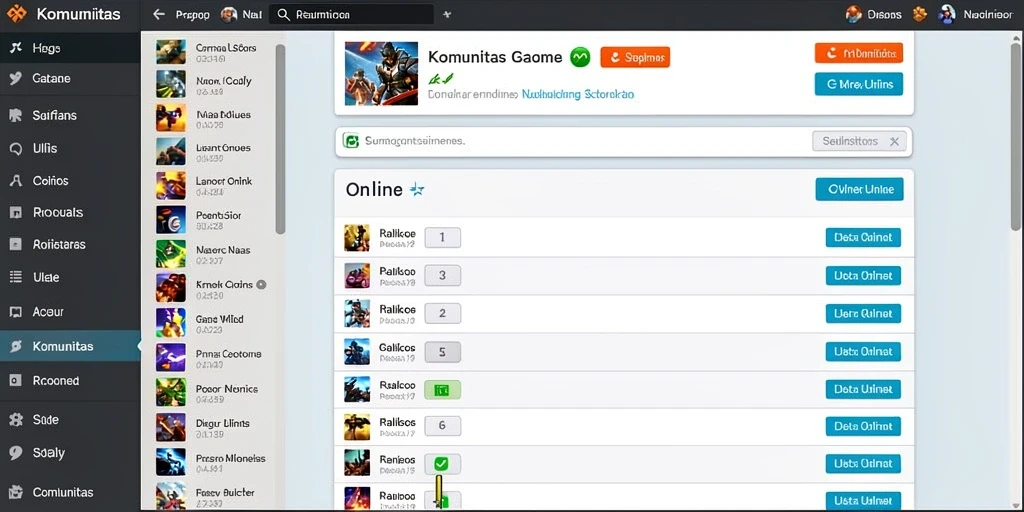
Task: Click the blue button in row numbered 2
Action: point(863,313)
